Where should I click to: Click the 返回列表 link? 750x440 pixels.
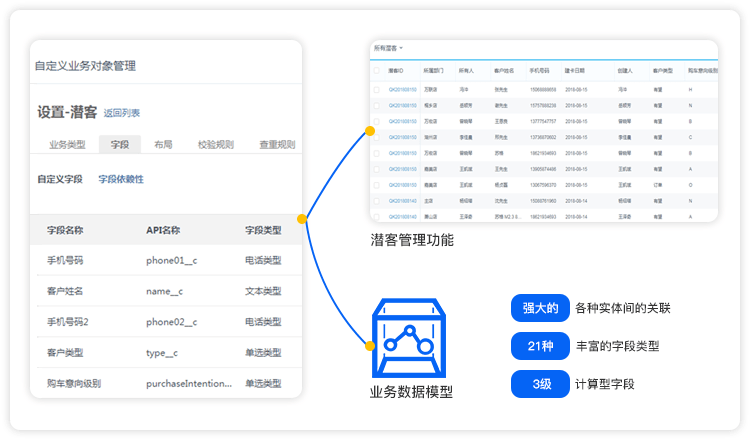click(x=122, y=114)
